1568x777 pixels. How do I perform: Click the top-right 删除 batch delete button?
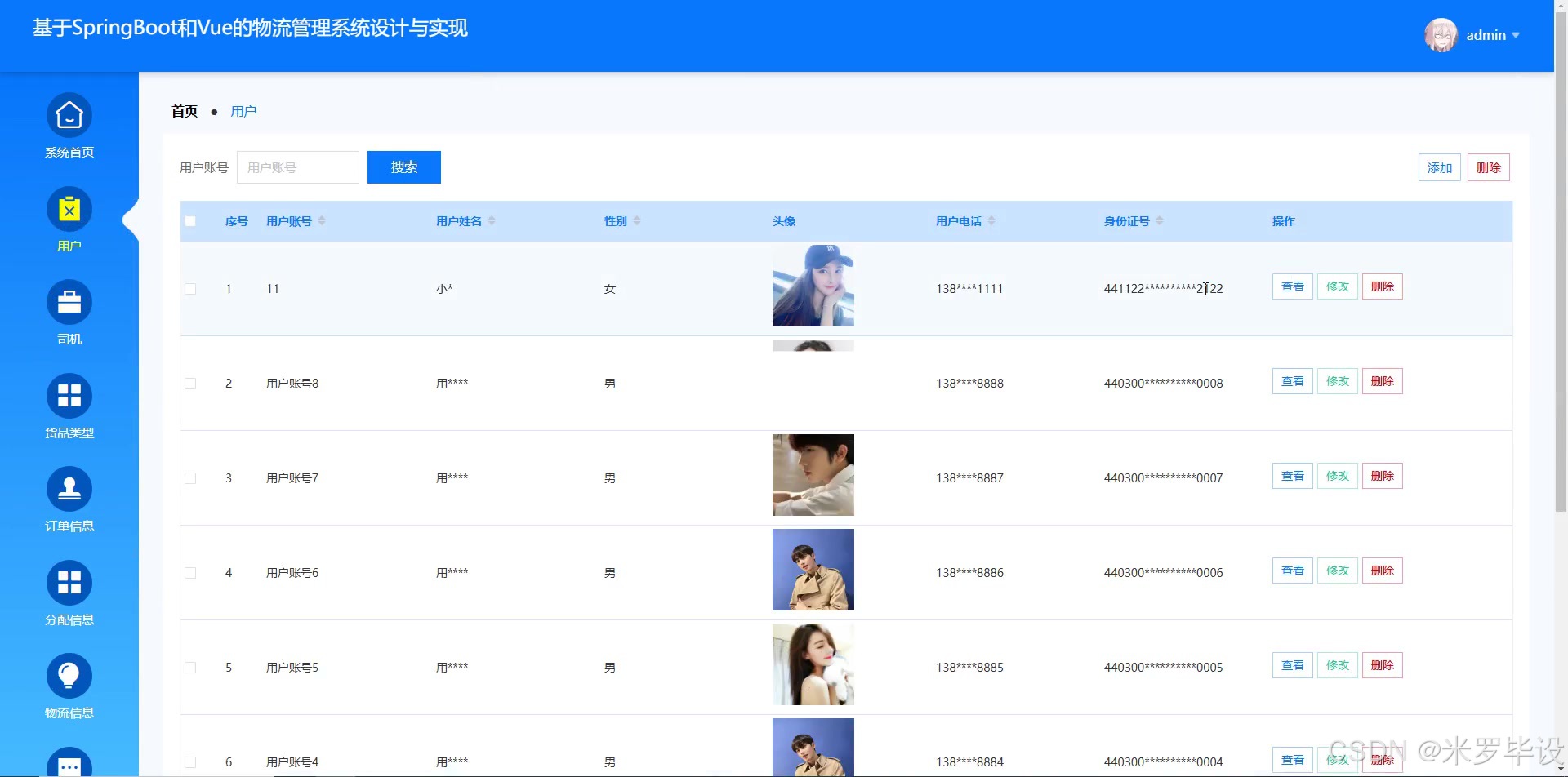point(1489,167)
